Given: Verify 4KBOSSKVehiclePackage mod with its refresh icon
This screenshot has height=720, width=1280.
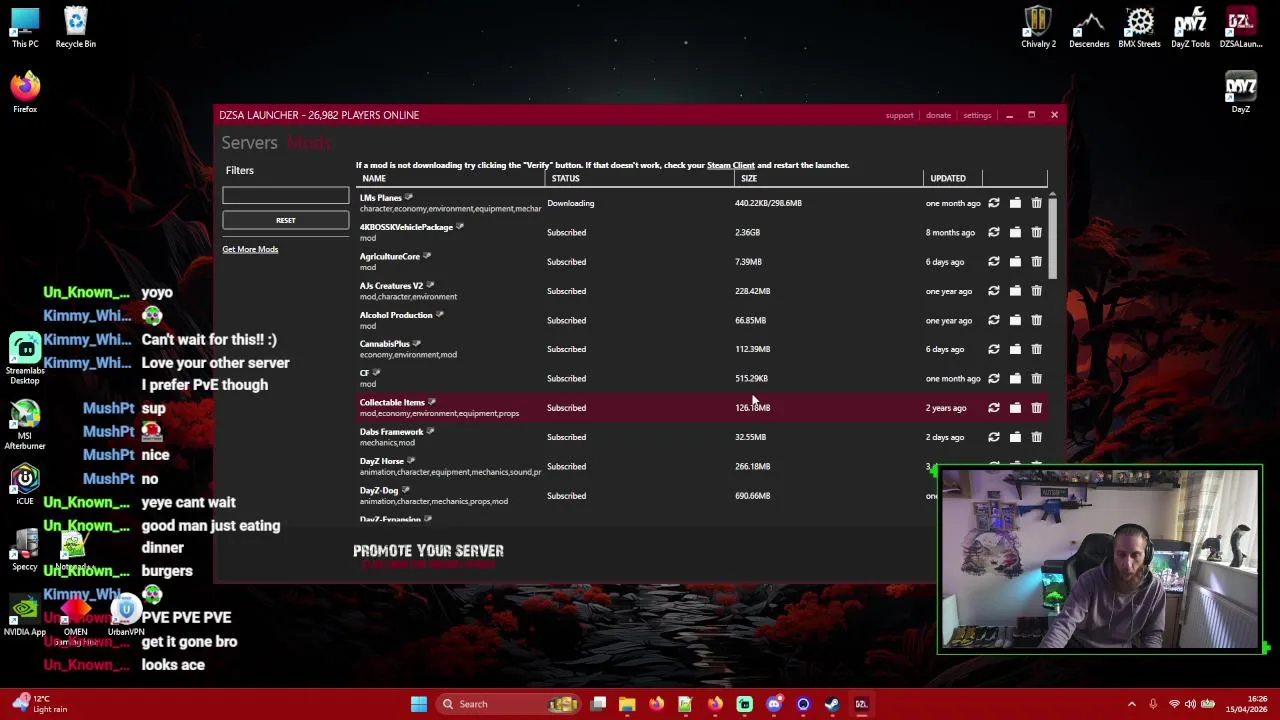Looking at the screenshot, I should click(x=994, y=232).
